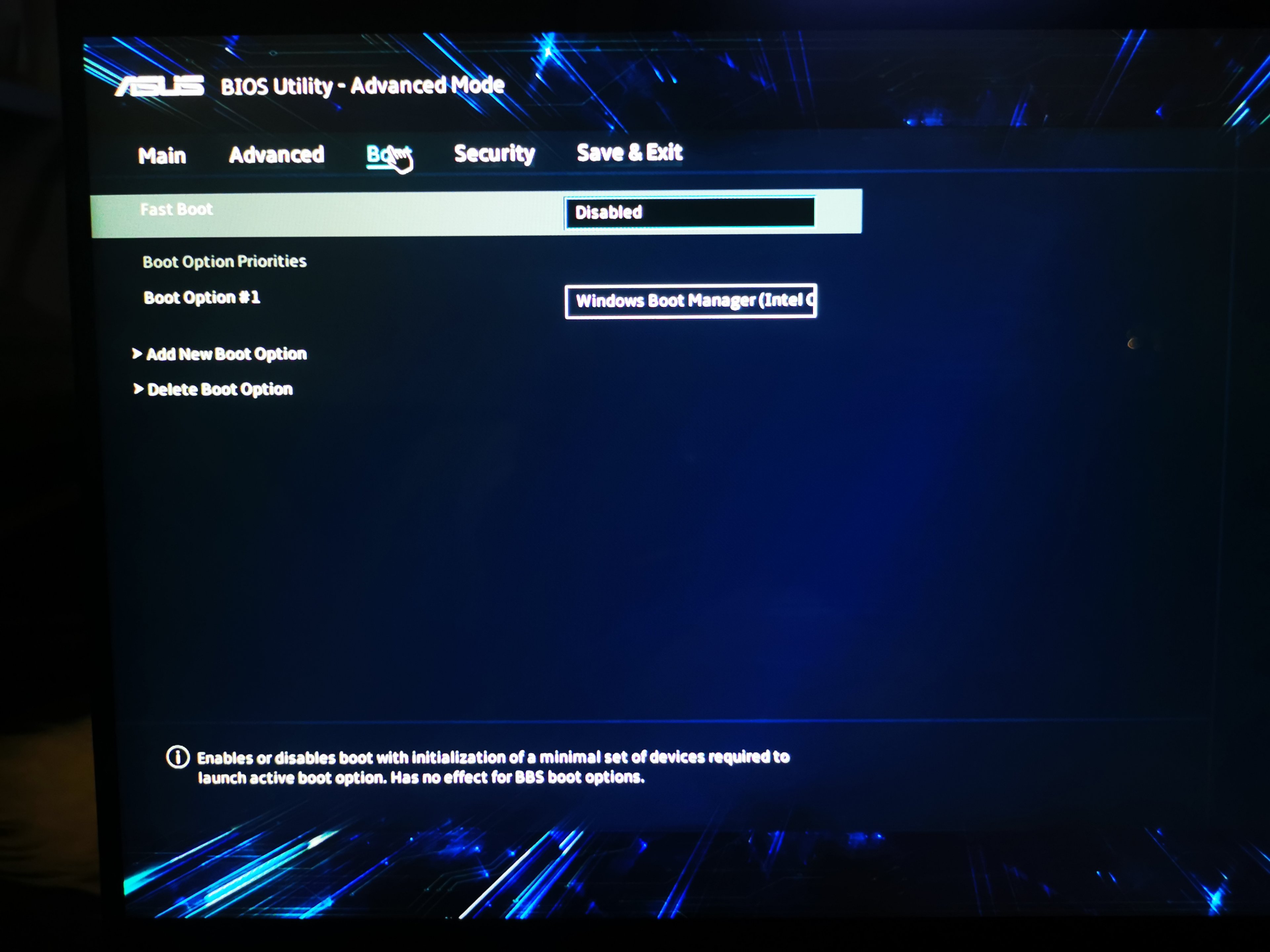This screenshot has height=952, width=1270.
Task: Open Add New Boot Option submenu
Action: coord(226,354)
